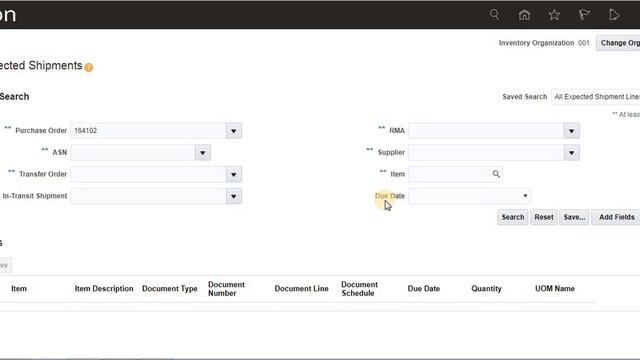Viewport: 640px width, 360px height.
Task: Focus the Transfer Order input field
Action: 148,175
